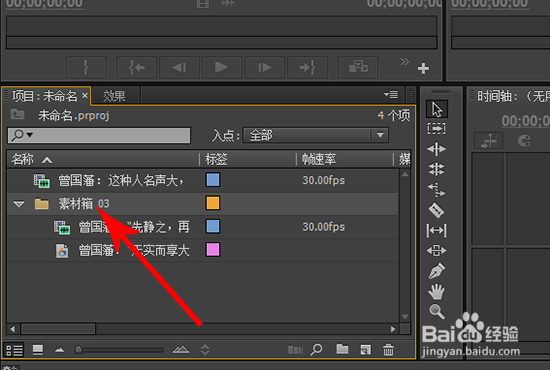550x370 pixels.
Task: Select the Ripple Edit tool
Action: pyautogui.click(x=437, y=149)
